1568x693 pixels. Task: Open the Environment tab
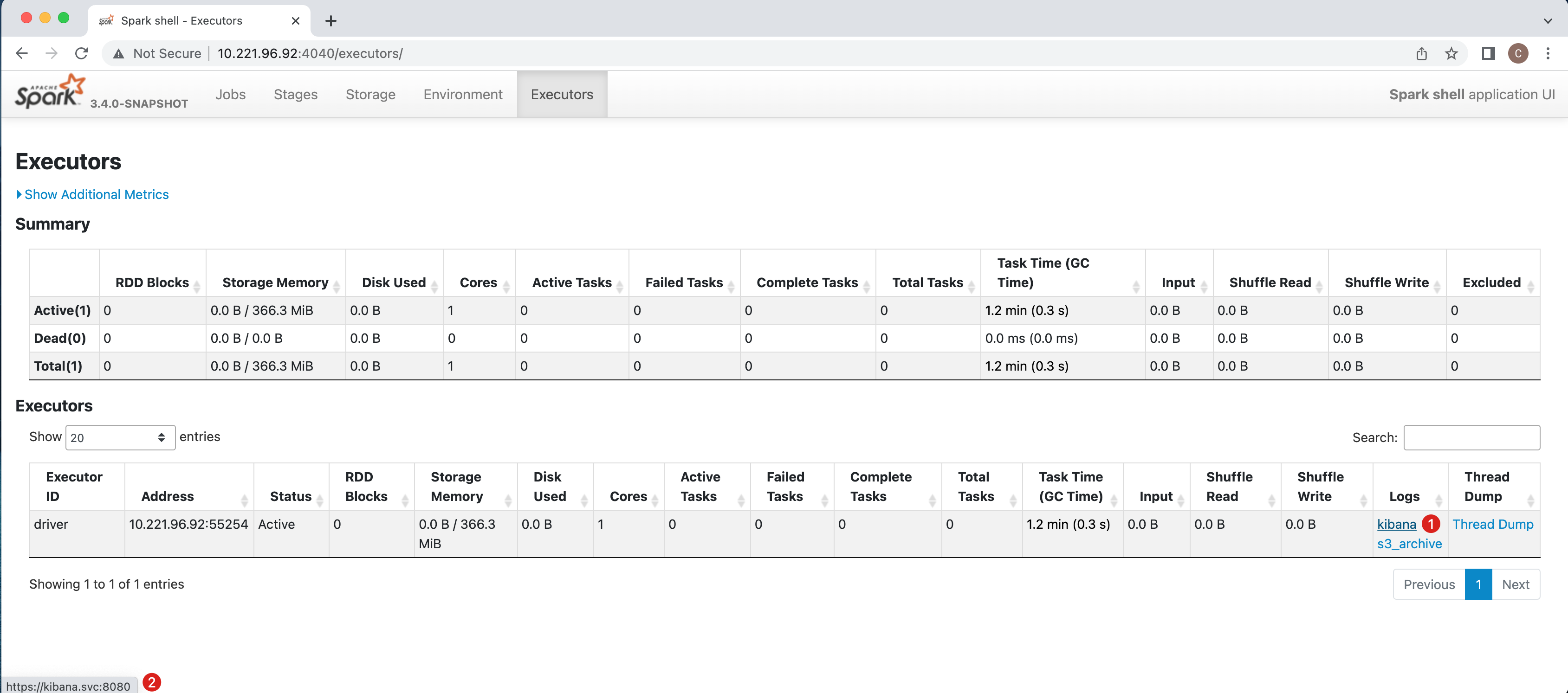click(463, 94)
